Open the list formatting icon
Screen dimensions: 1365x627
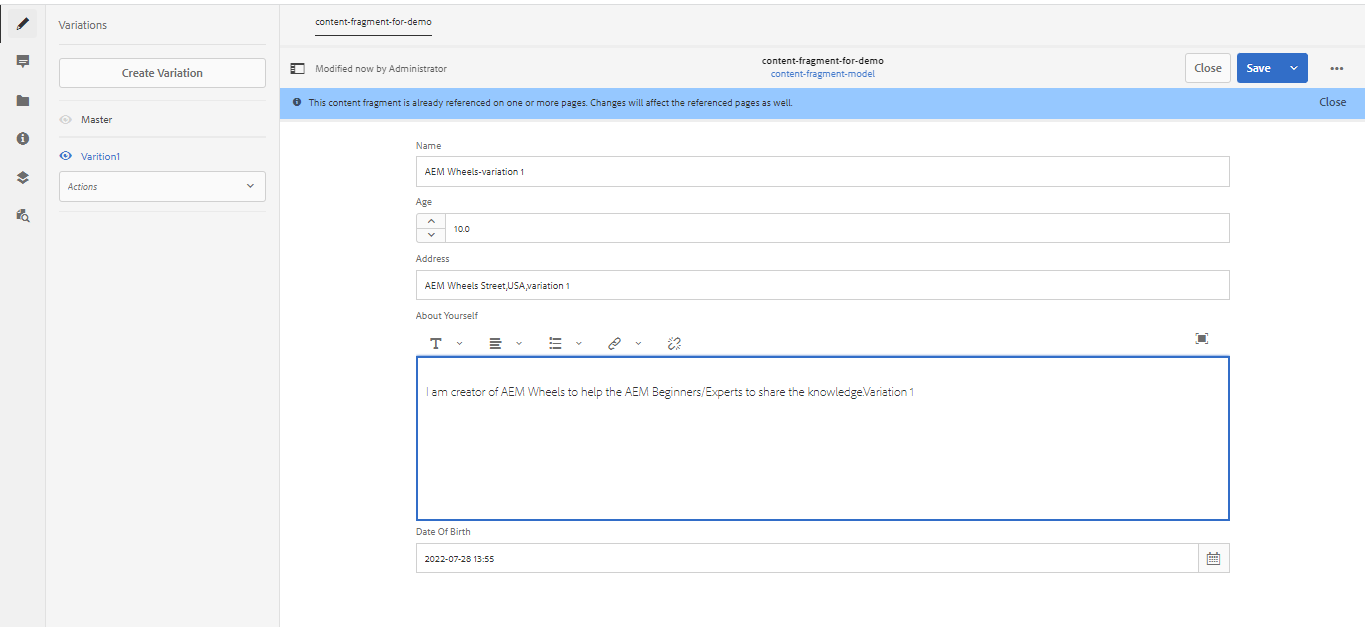(x=555, y=343)
